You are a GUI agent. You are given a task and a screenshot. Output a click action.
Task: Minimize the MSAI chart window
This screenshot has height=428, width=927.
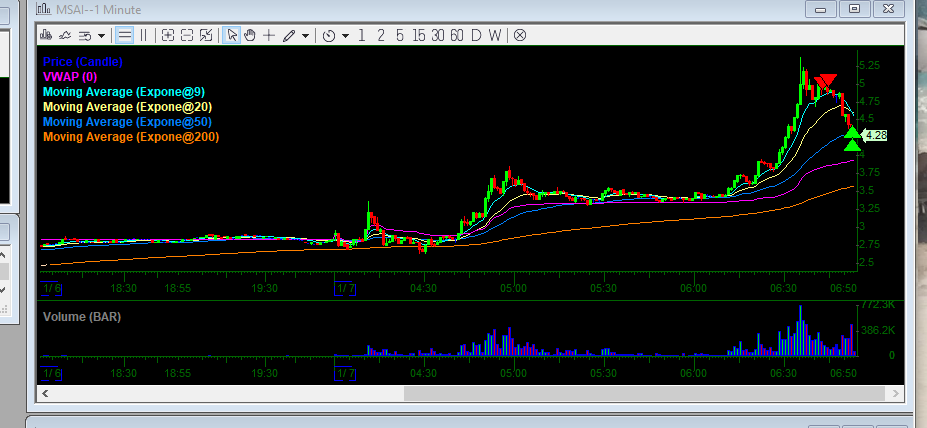[x=821, y=9]
